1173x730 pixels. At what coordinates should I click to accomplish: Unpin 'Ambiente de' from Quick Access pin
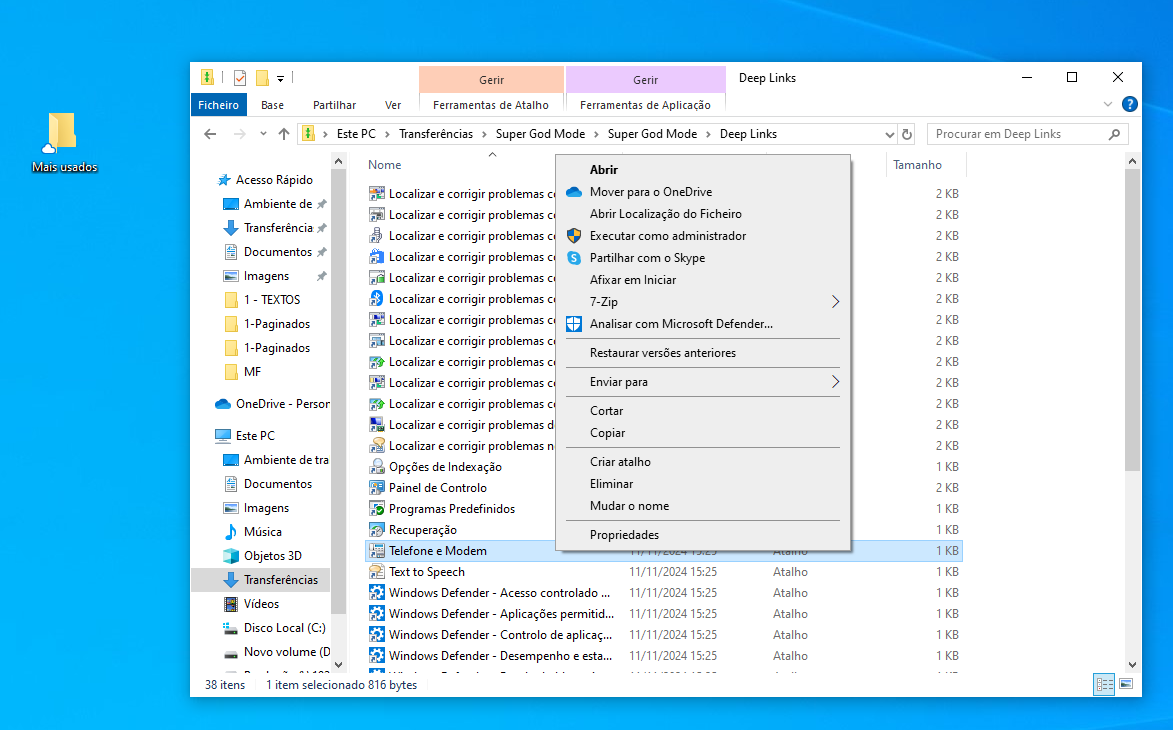click(x=322, y=204)
